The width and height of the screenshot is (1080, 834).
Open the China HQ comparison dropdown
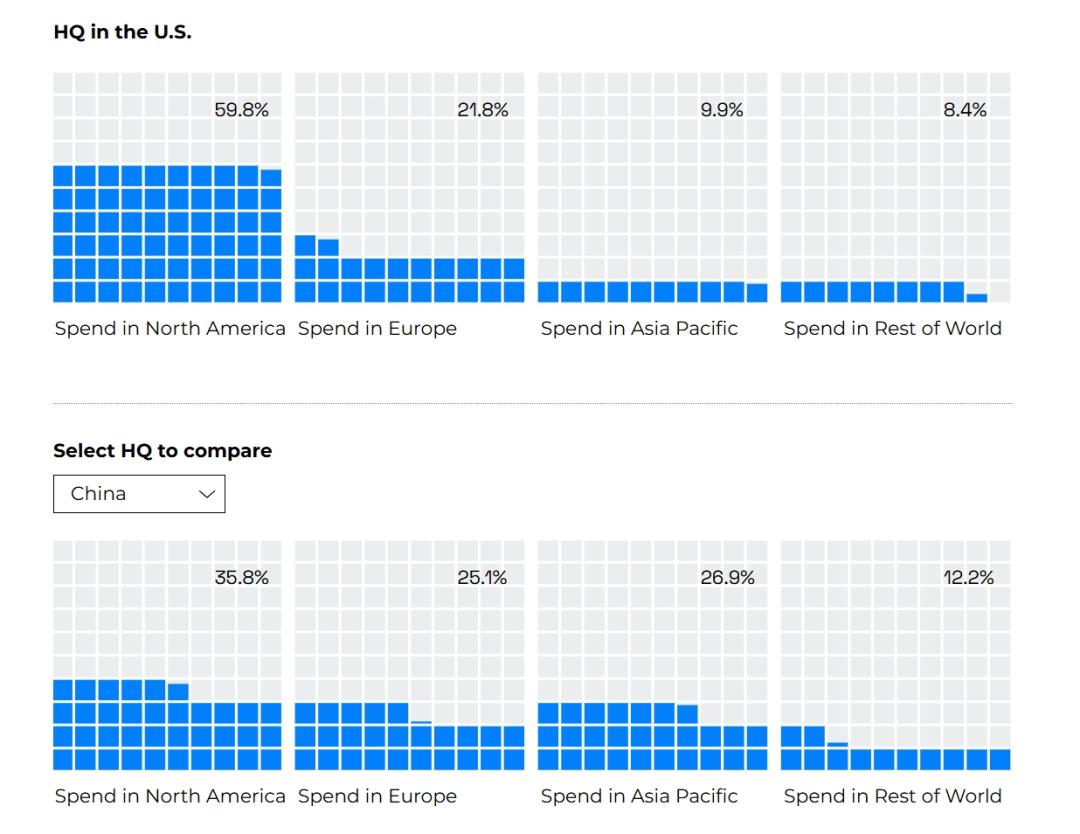(x=139, y=494)
